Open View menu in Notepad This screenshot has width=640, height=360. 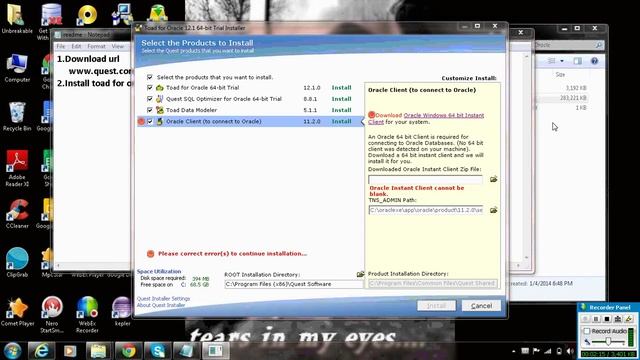(x=118, y=47)
